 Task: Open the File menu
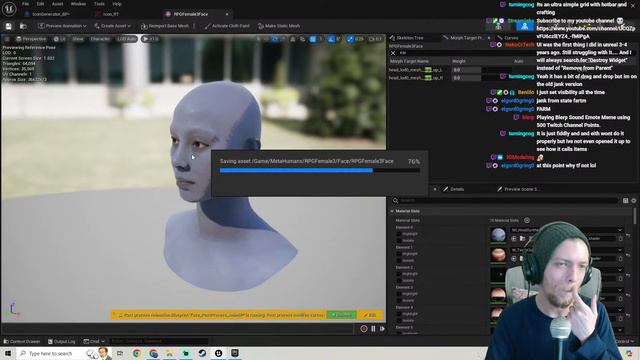(25, 4)
